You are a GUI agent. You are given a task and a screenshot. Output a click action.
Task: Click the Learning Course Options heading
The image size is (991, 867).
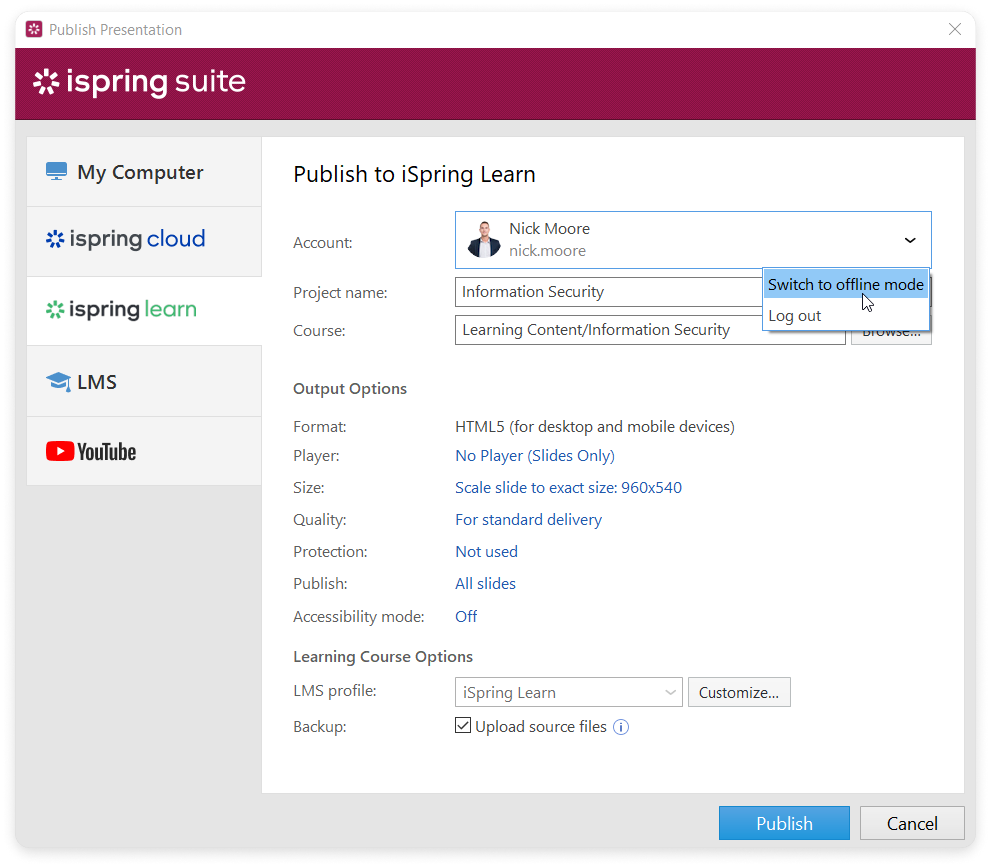click(x=382, y=657)
